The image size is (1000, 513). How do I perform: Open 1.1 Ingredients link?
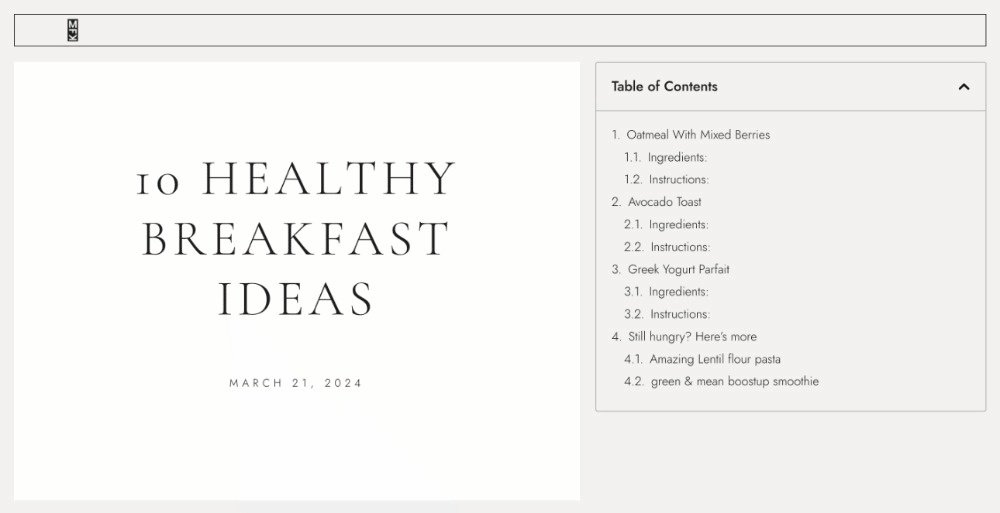(x=677, y=157)
